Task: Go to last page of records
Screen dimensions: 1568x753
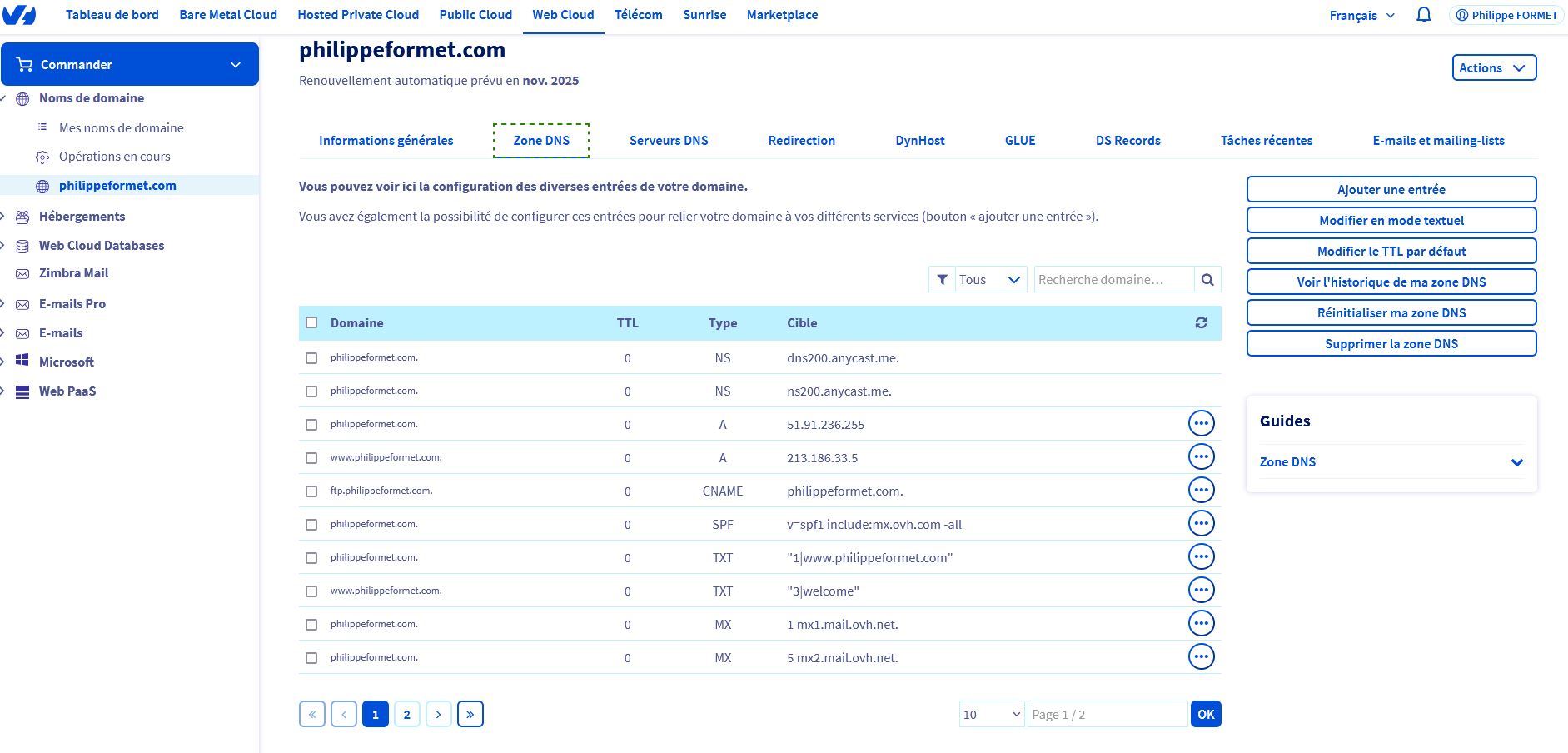Action: tap(470, 714)
